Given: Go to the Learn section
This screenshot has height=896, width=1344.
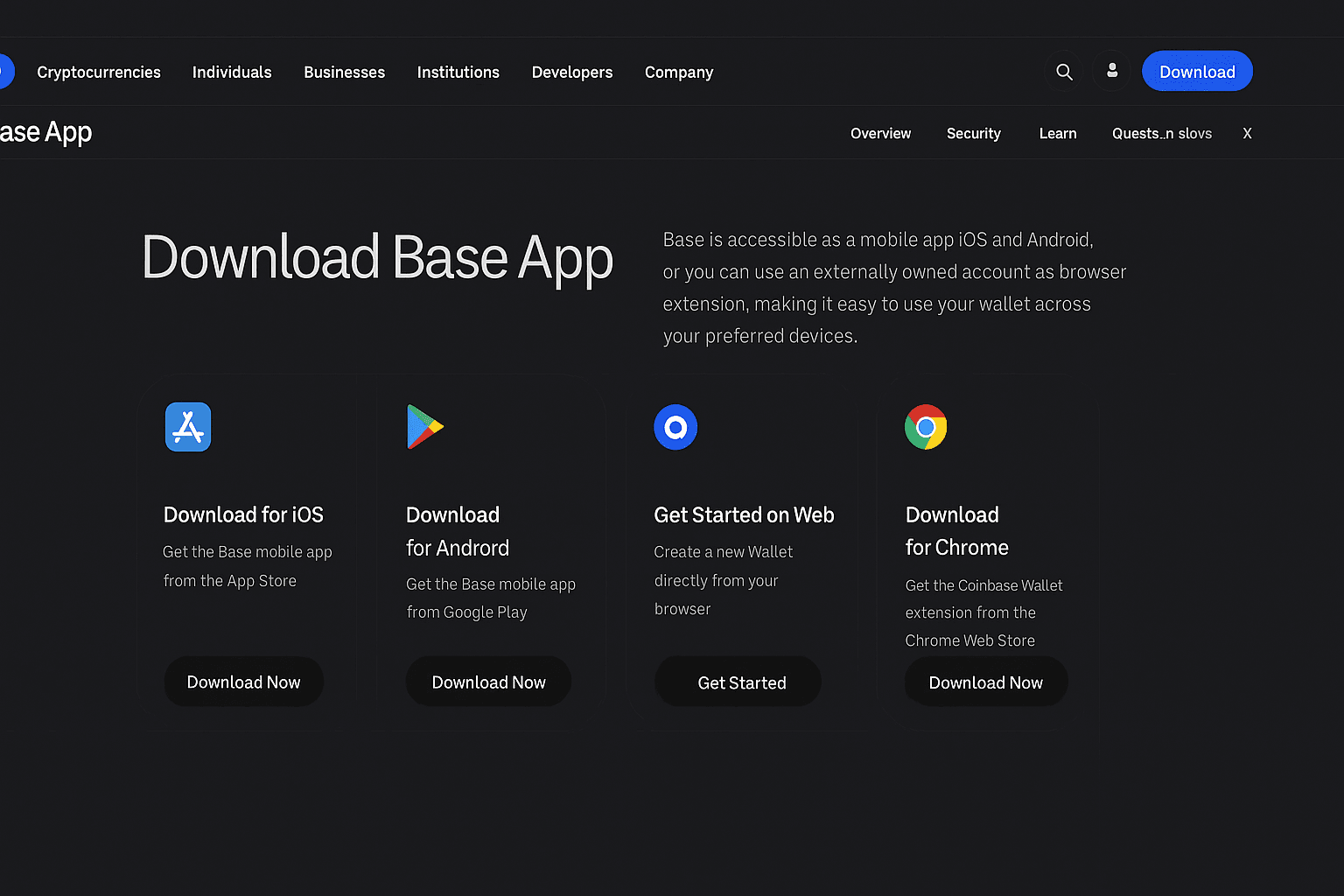Looking at the screenshot, I should 1057,133.
